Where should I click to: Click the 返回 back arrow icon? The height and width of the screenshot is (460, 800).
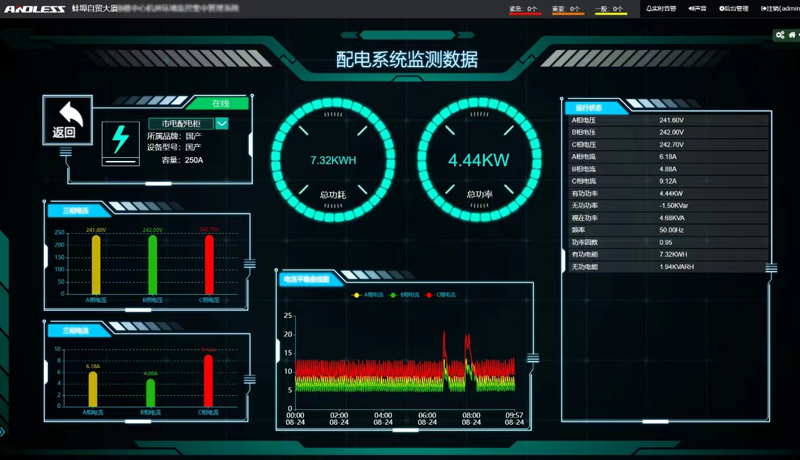(67, 120)
